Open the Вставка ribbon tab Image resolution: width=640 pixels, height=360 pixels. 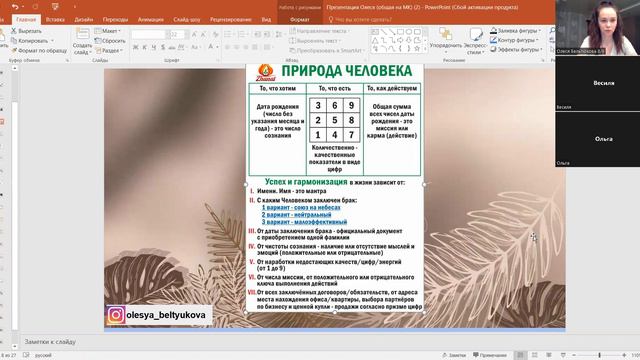pyautogui.click(x=56, y=19)
